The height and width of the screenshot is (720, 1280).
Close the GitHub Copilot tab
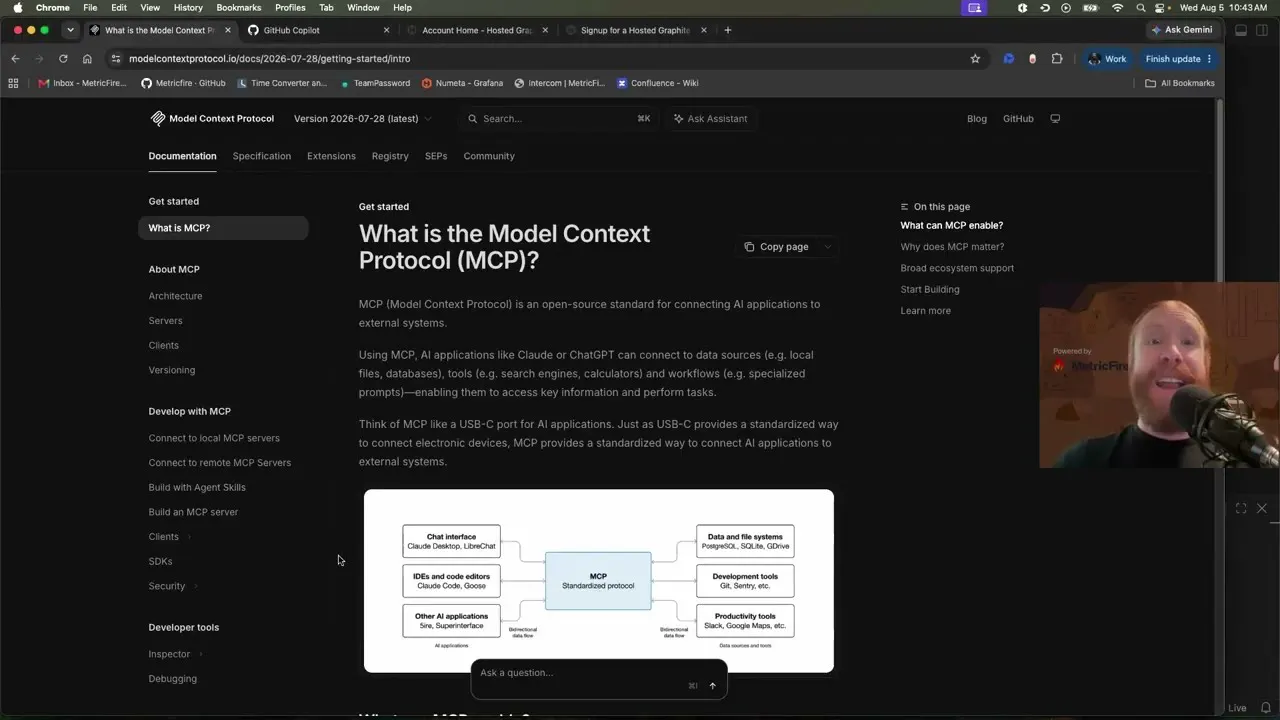click(x=386, y=30)
